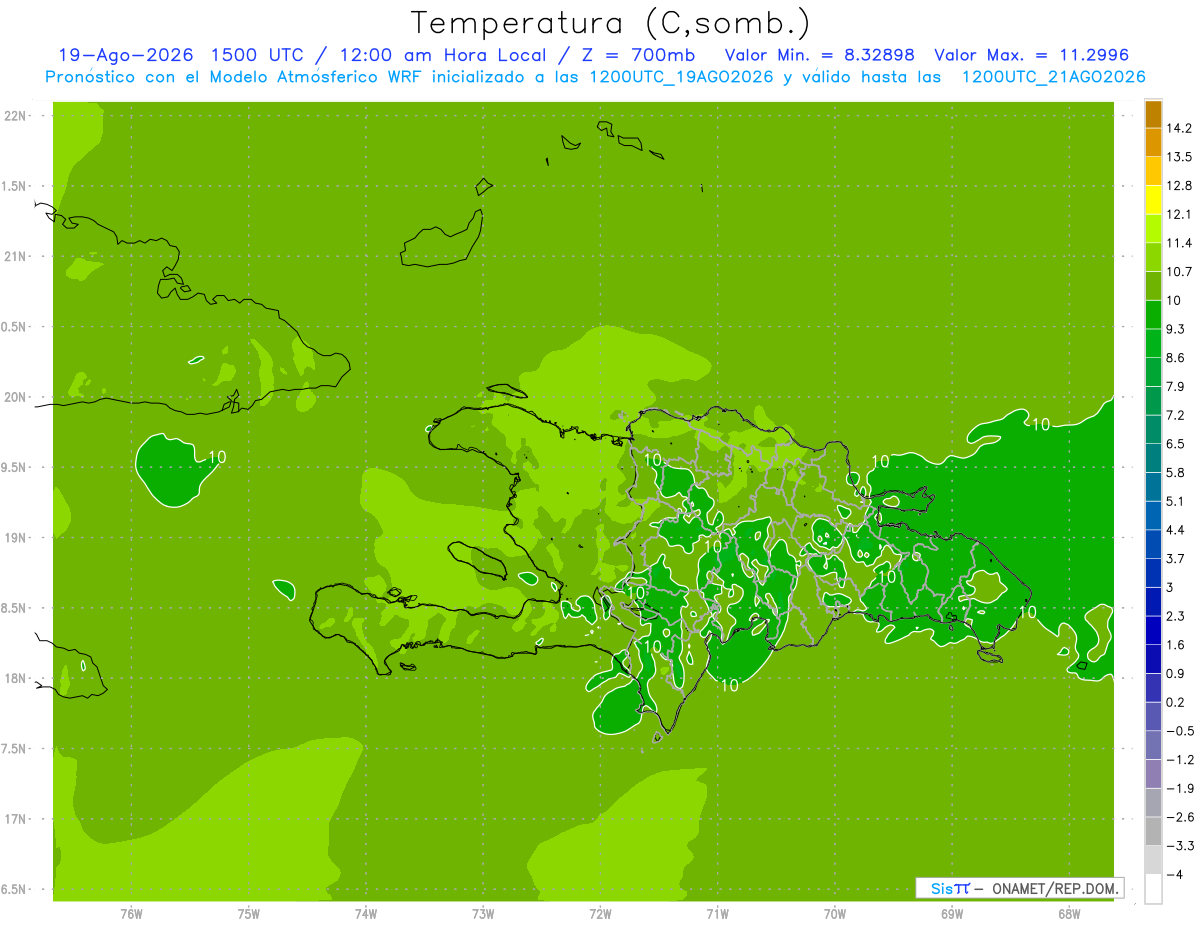Click the 72W longitude axis label
Image resolution: width=1200 pixels, height=927 pixels.
click(x=600, y=914)
